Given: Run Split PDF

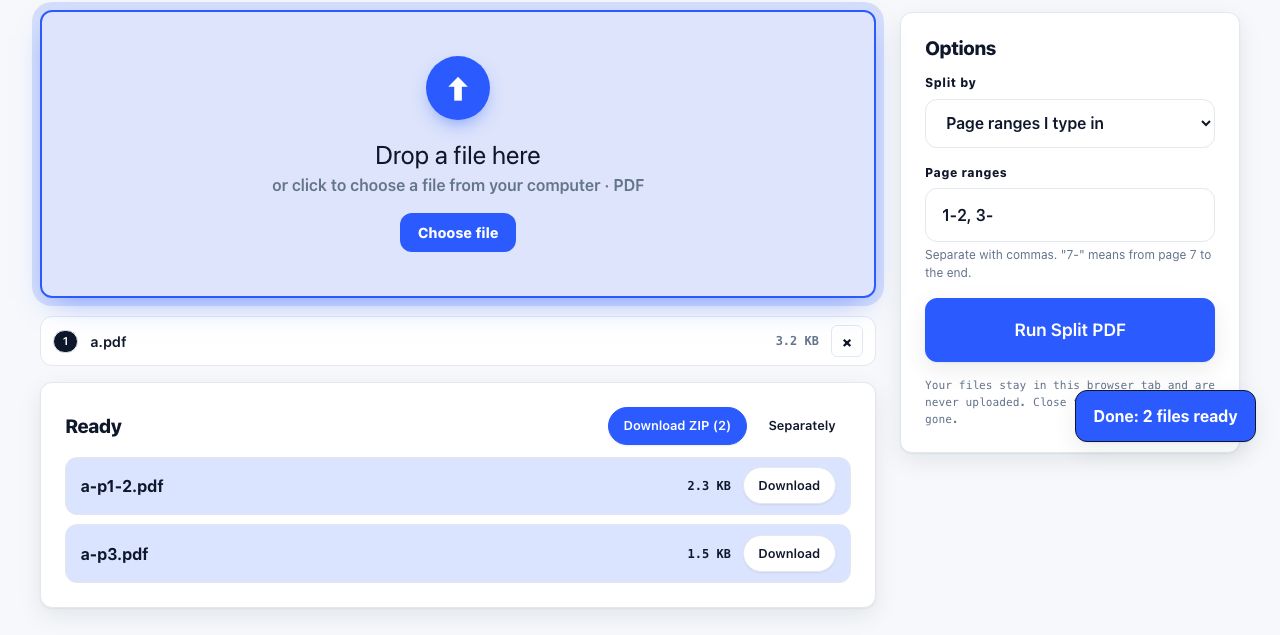Looking at the screenshot, I should 1070,330.
